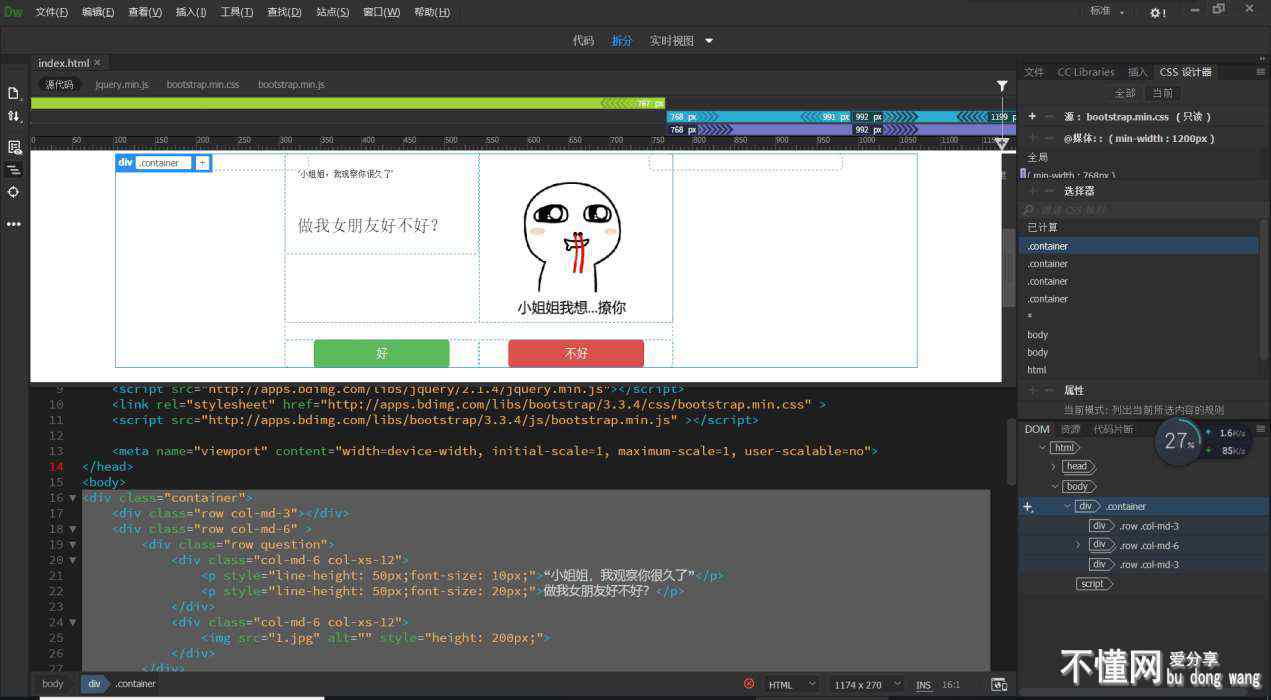Open related file bootstrap.min.js
Viewport: 1271px width, 700px height.
pos(291,85)
